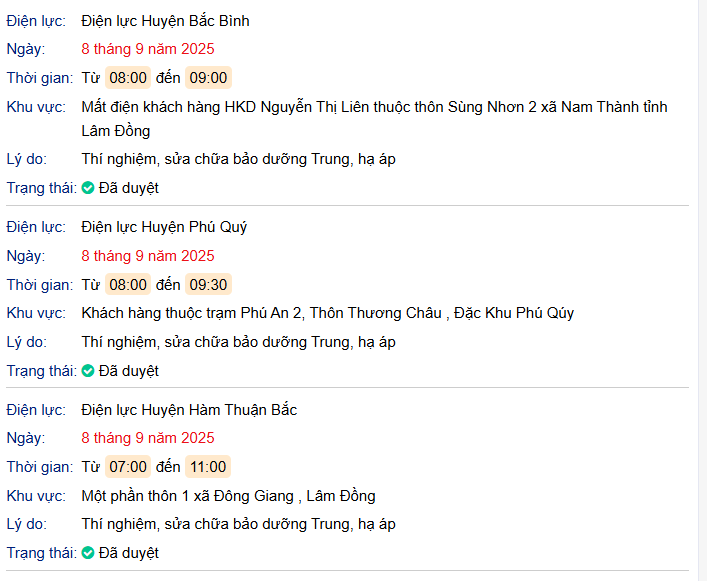Viewport: 707px width, 581px height.
Task: Click red date of Hàm Thuận Bắc entry
Action: pyautogui.click(x=148, y=438)
